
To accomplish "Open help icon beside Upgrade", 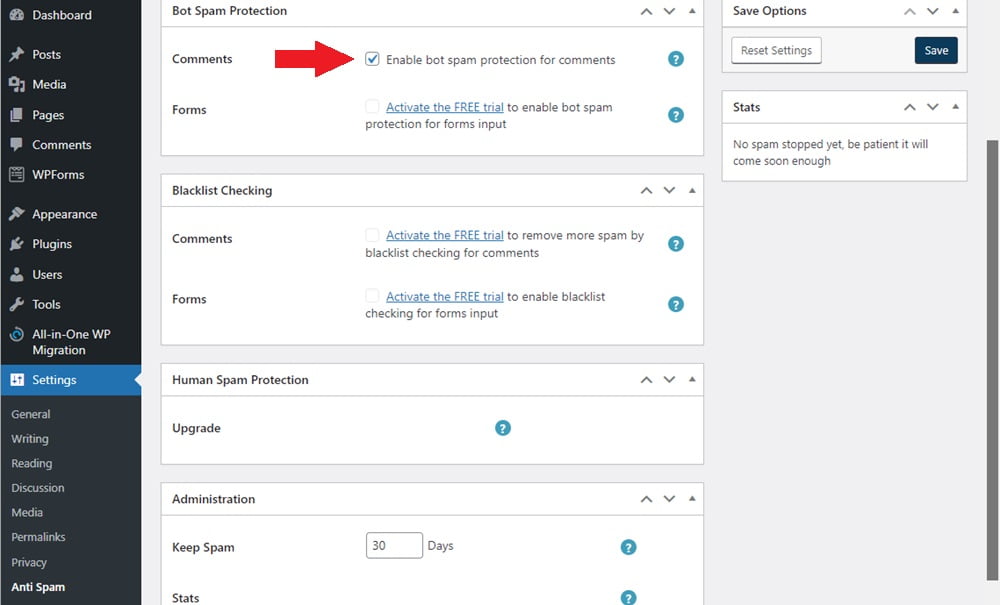I will coord(503,428).
